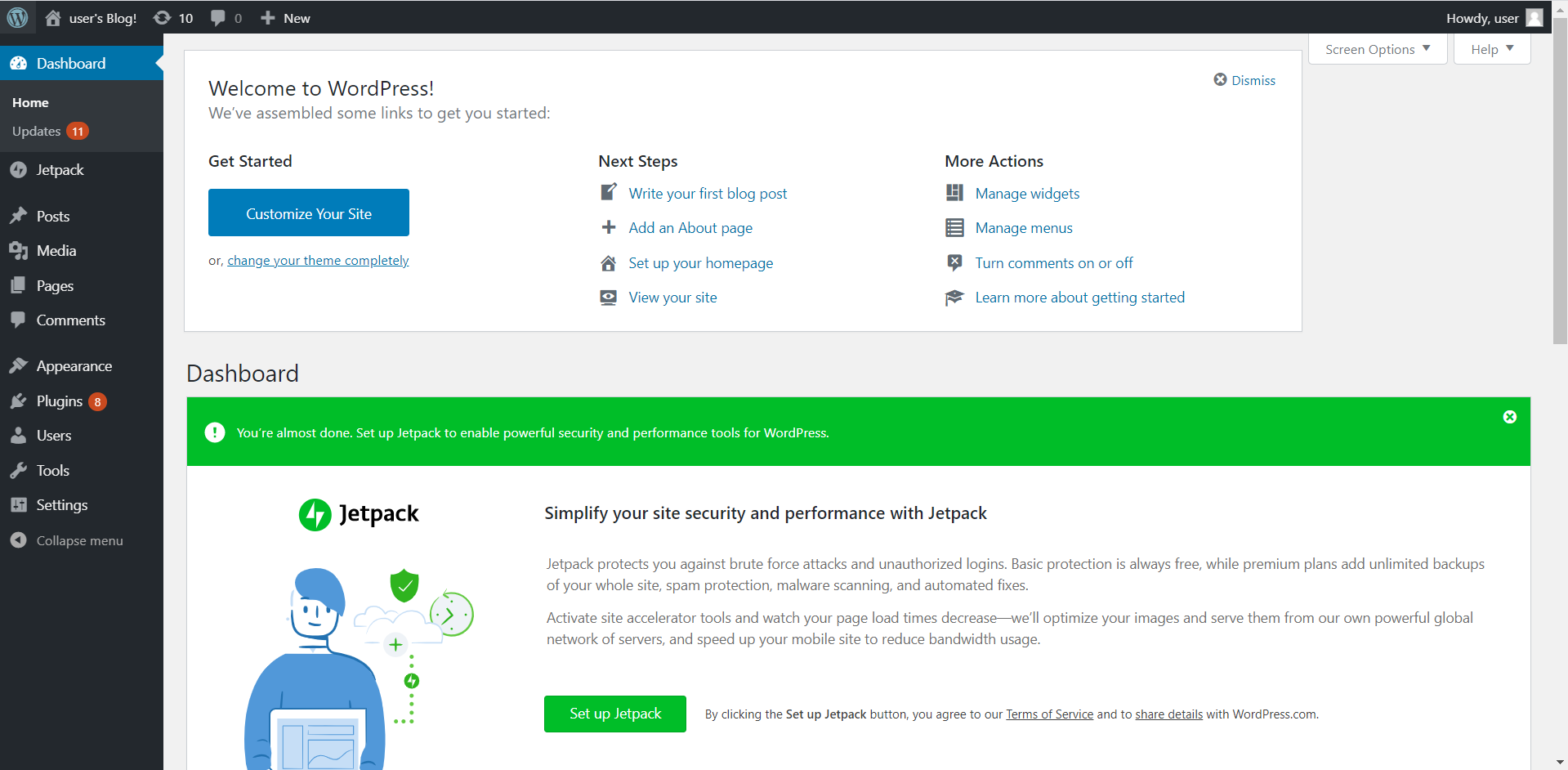Viewport: 1568px width, 770px height.
Task: Open the share details link
Action: pos(1168,714)
